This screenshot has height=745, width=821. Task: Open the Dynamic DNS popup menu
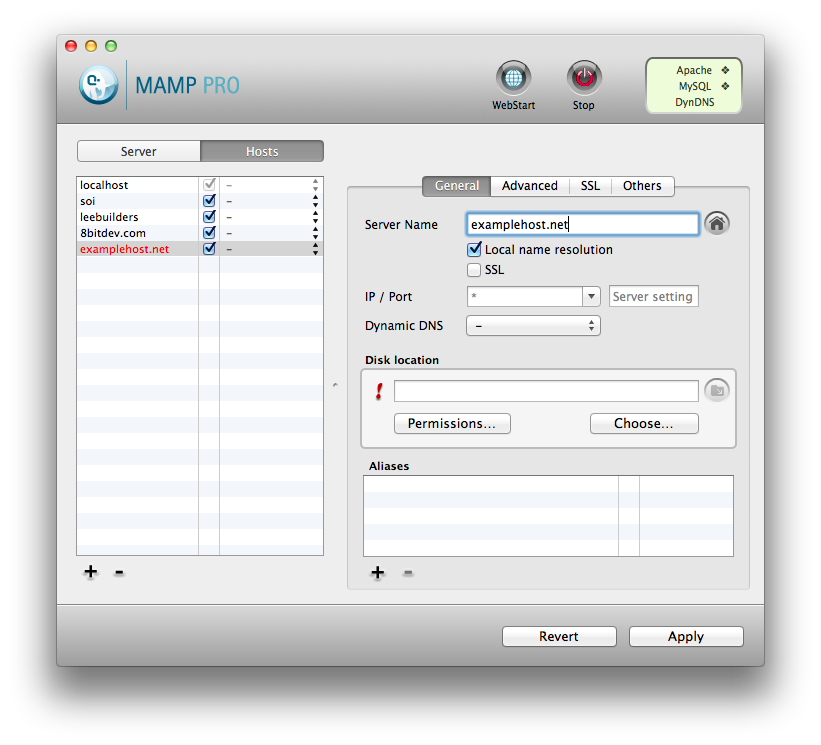pyautogui.click(x=533, y=326)
